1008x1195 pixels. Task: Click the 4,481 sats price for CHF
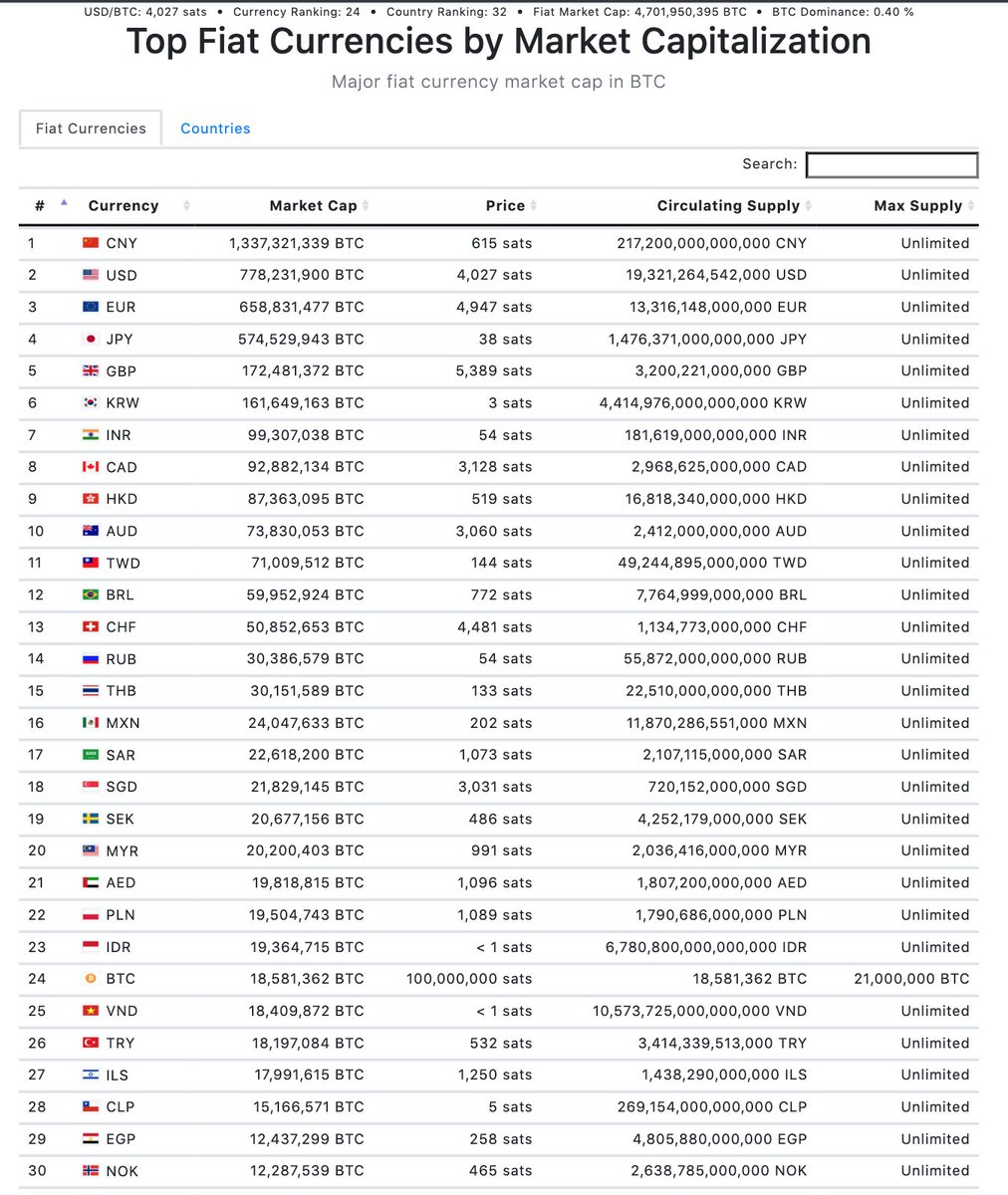pyautogui.click(x=494, y=627)
